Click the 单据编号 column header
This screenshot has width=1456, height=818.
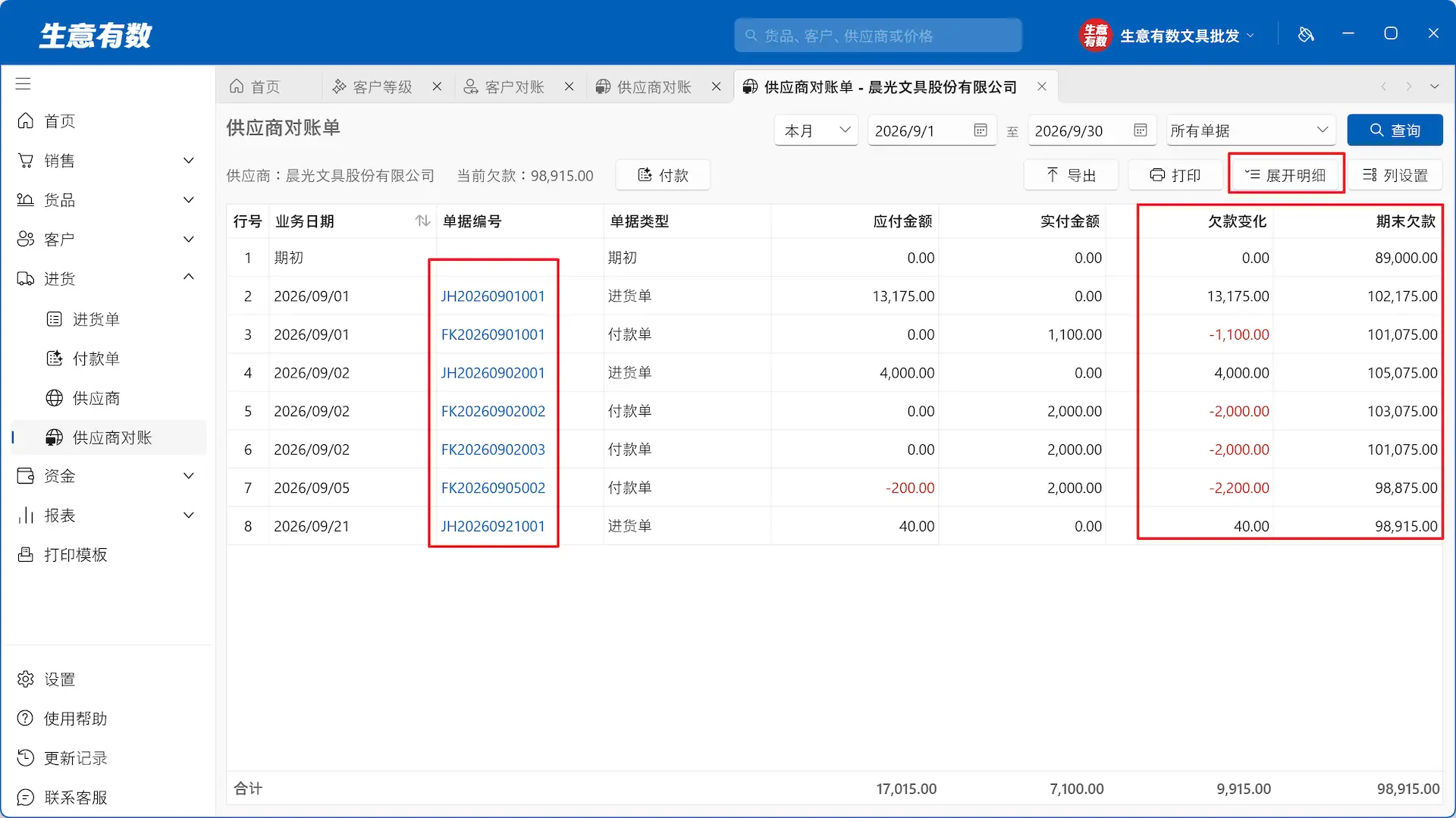520,221
